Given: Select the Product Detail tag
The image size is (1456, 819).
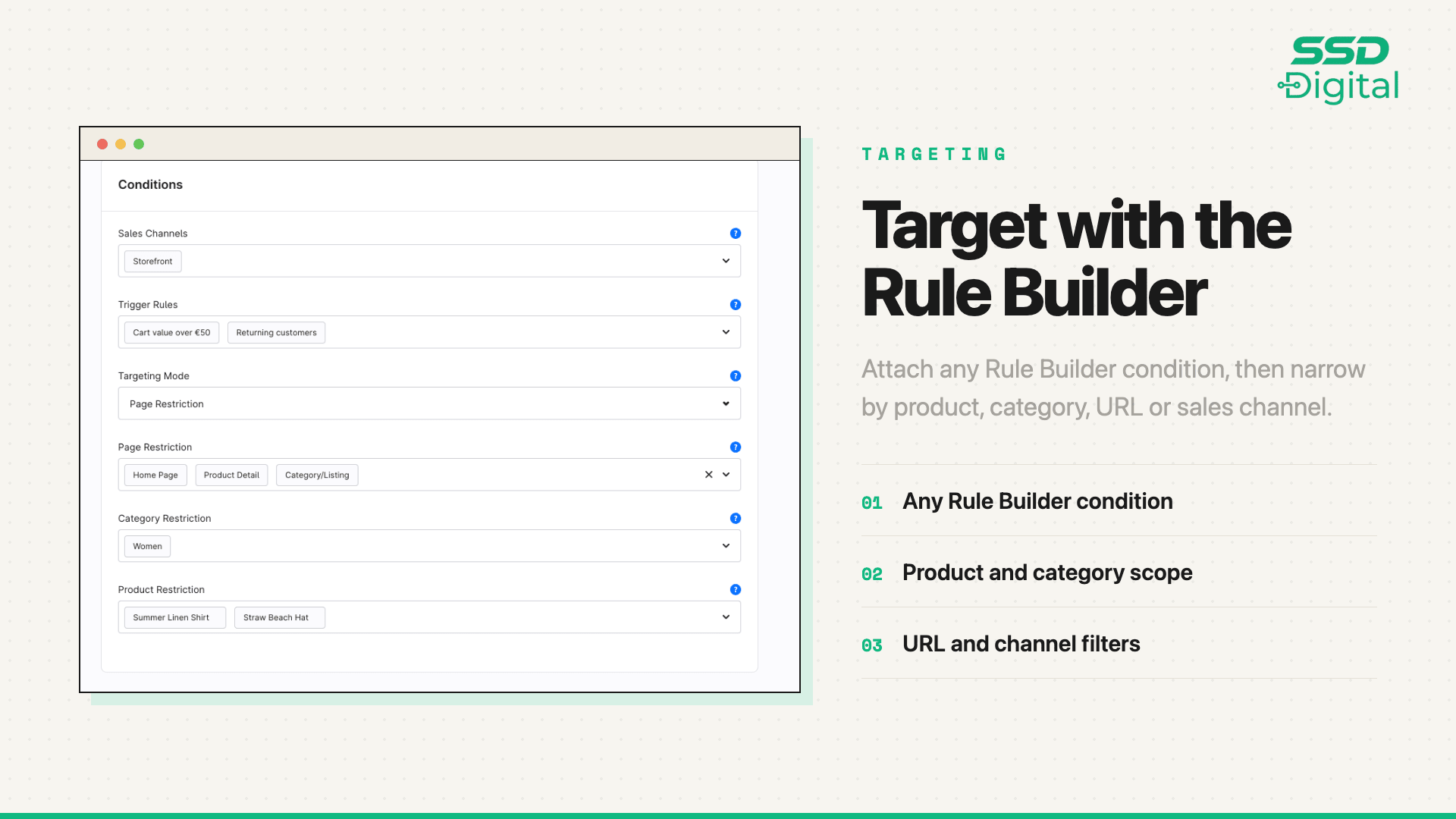Looking at the screenshot, I should pyautogui.click(x=231, y=475).
